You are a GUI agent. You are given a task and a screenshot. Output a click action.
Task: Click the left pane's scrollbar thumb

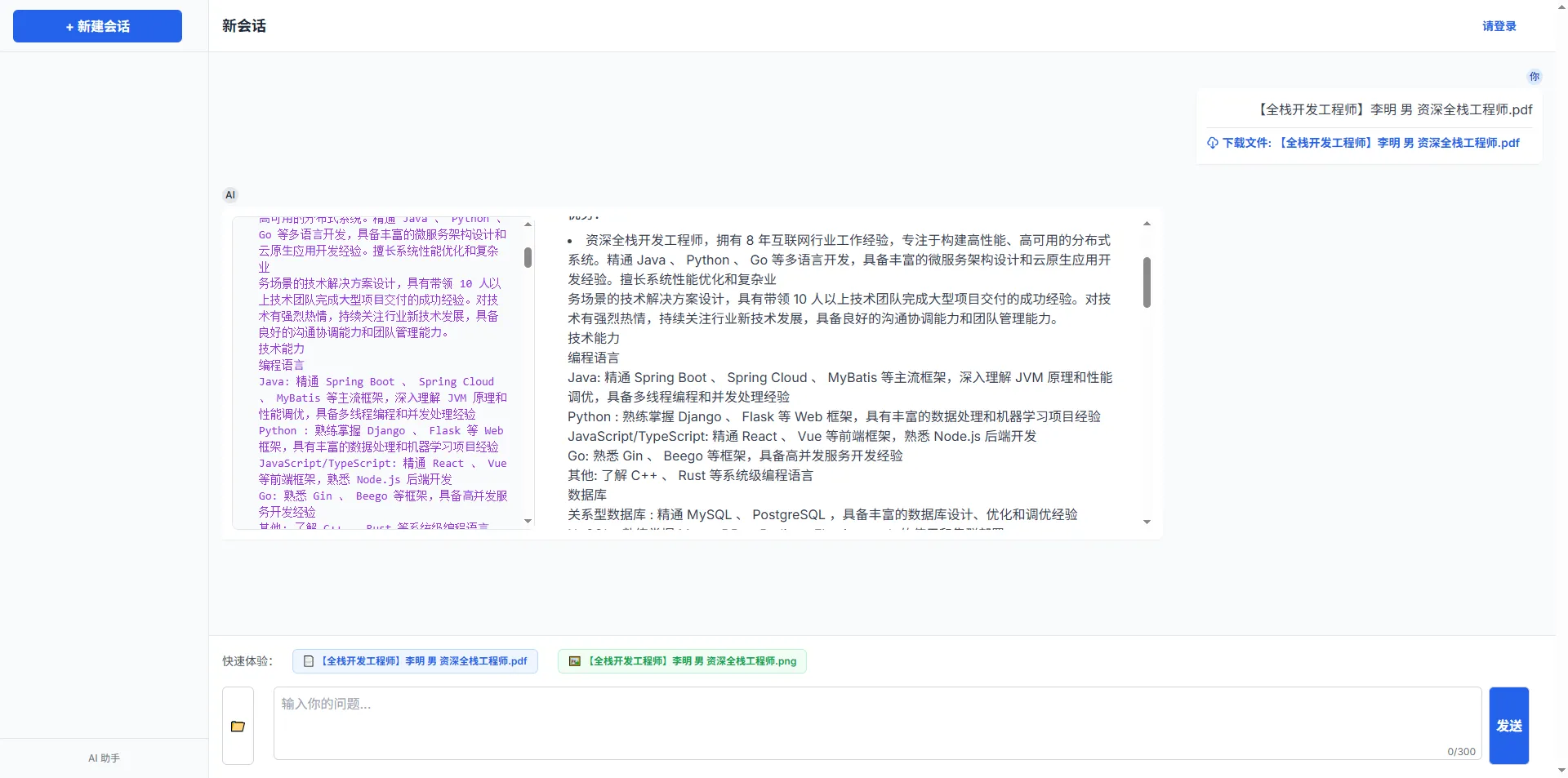tap(528, 257)
